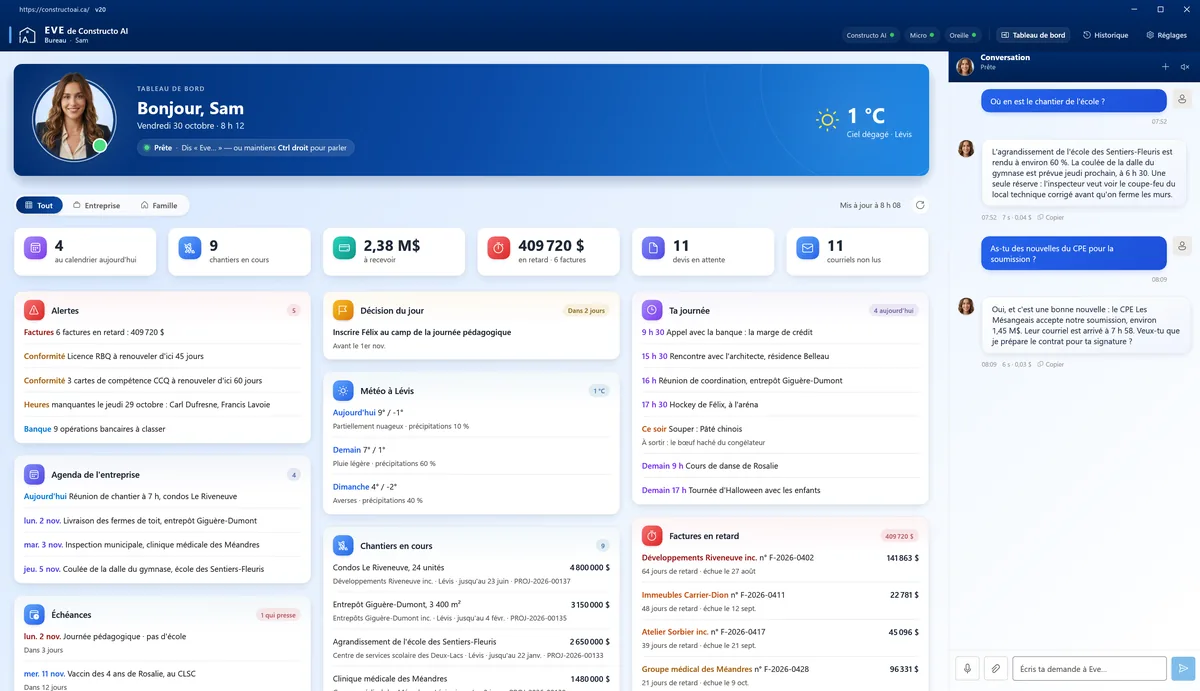Click the green card icon beside '2,38 M$'
This screenshot has width=1200, height=691.
point(344,247)
